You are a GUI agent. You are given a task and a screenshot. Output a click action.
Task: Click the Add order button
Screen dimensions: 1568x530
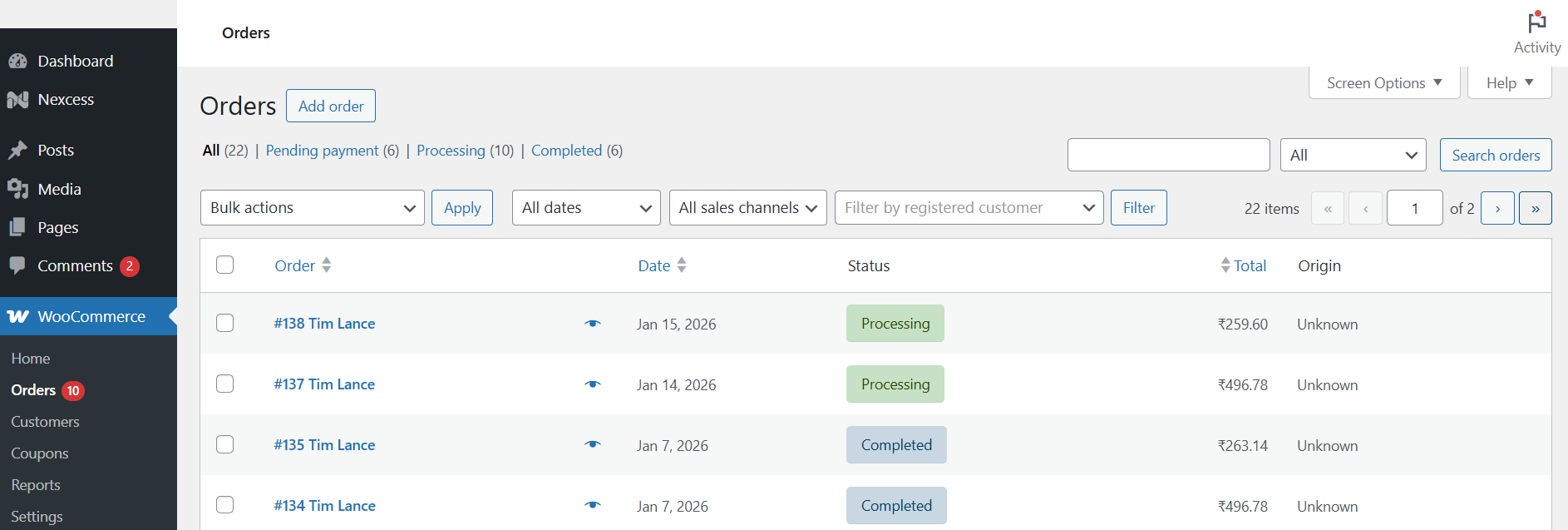point(330,106)
